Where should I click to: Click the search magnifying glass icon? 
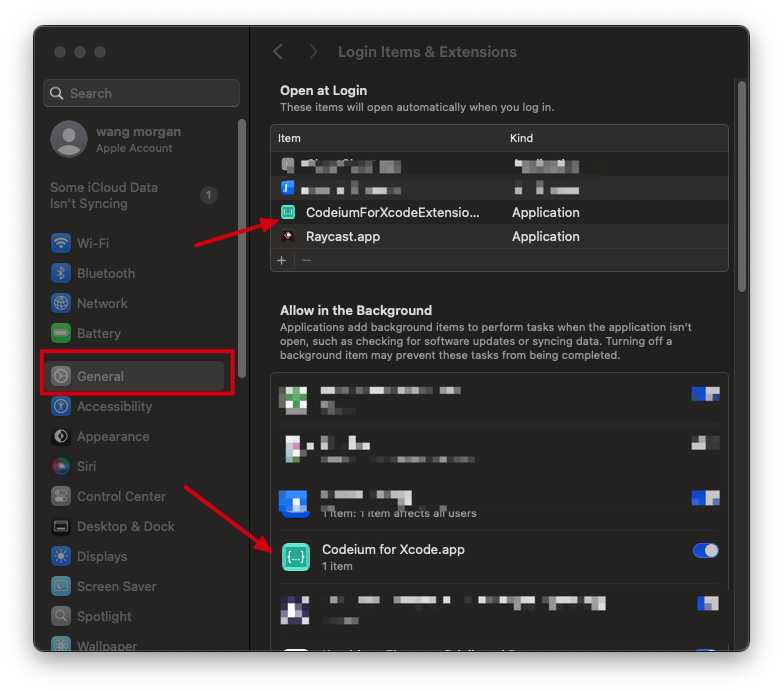tap(57, 93)
